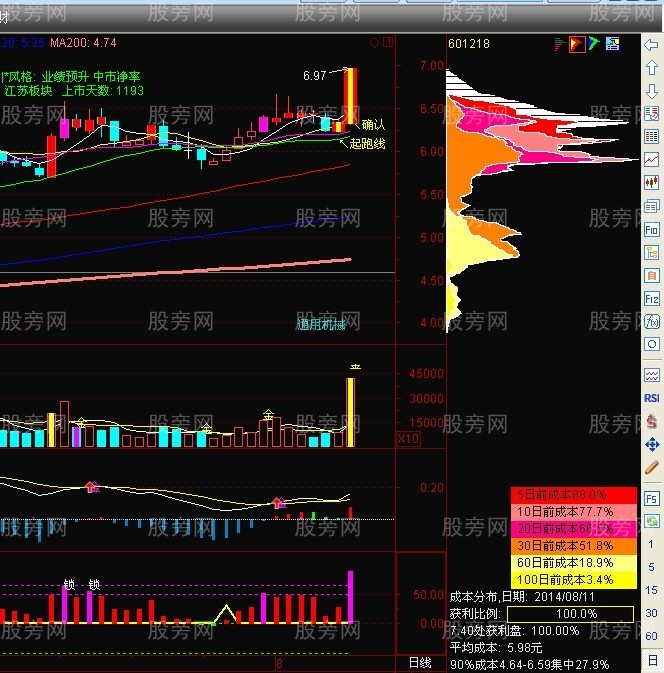Click the tallest yellow volume bar
The image size is (664, 673).
pyautogui.click(x=350, y=412)
